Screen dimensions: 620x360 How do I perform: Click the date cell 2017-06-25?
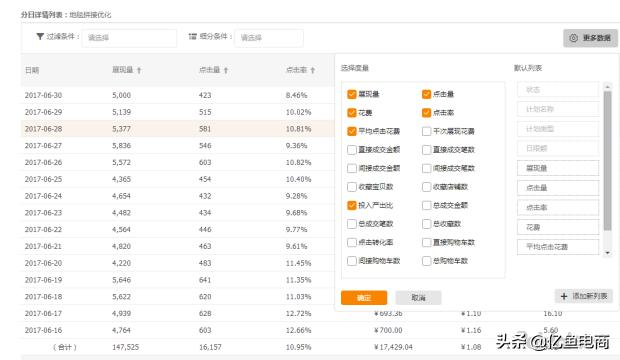coord(43,179)
